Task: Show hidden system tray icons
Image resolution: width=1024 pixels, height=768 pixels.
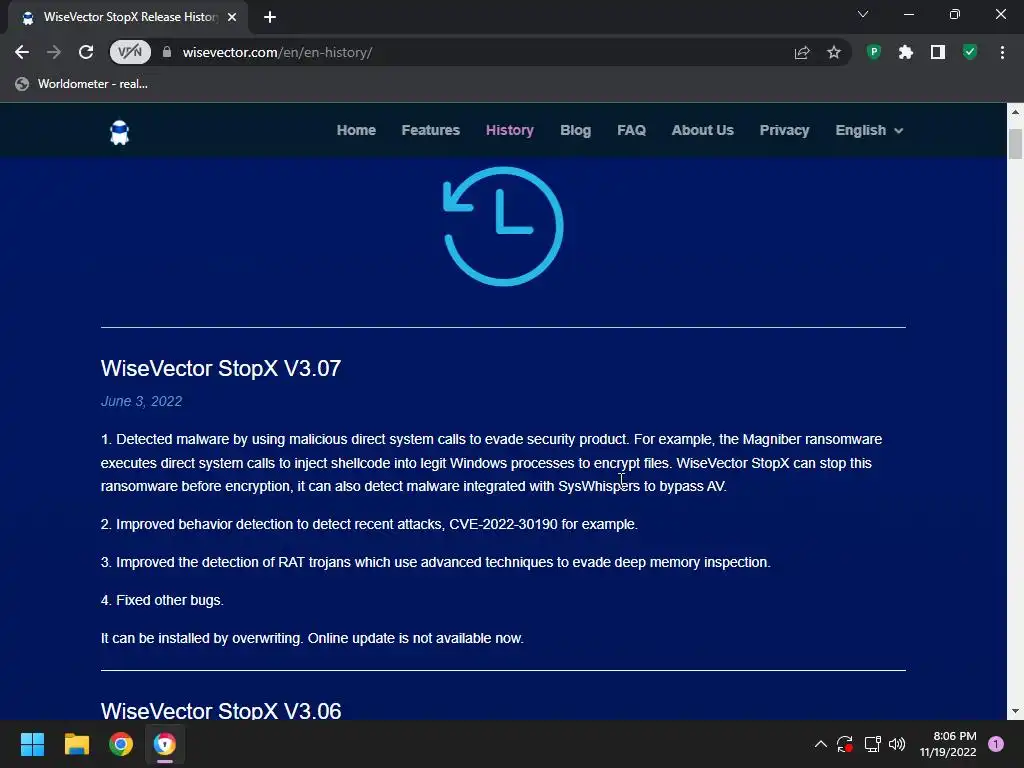Action: 821,744
